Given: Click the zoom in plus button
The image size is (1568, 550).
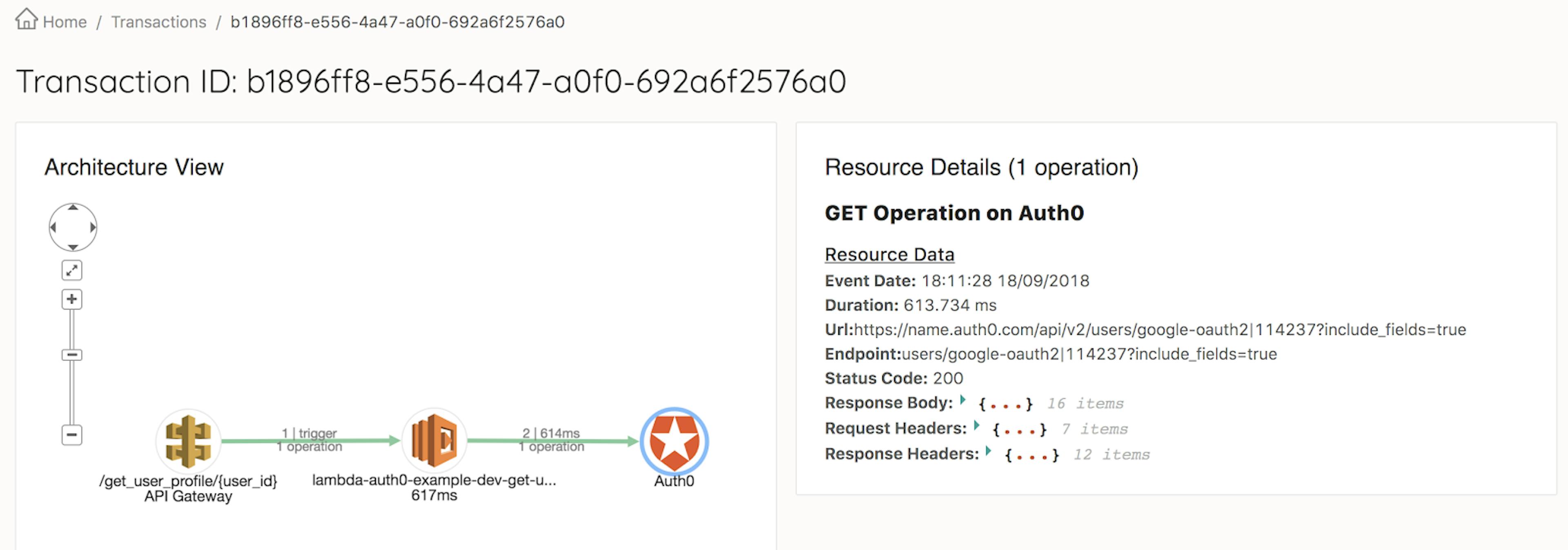Looking at the screenshot, I should click(x=72, y=299).
